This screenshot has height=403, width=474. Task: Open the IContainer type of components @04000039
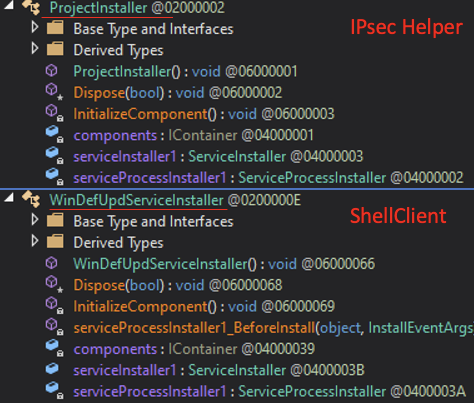click(x=203, y=349)
